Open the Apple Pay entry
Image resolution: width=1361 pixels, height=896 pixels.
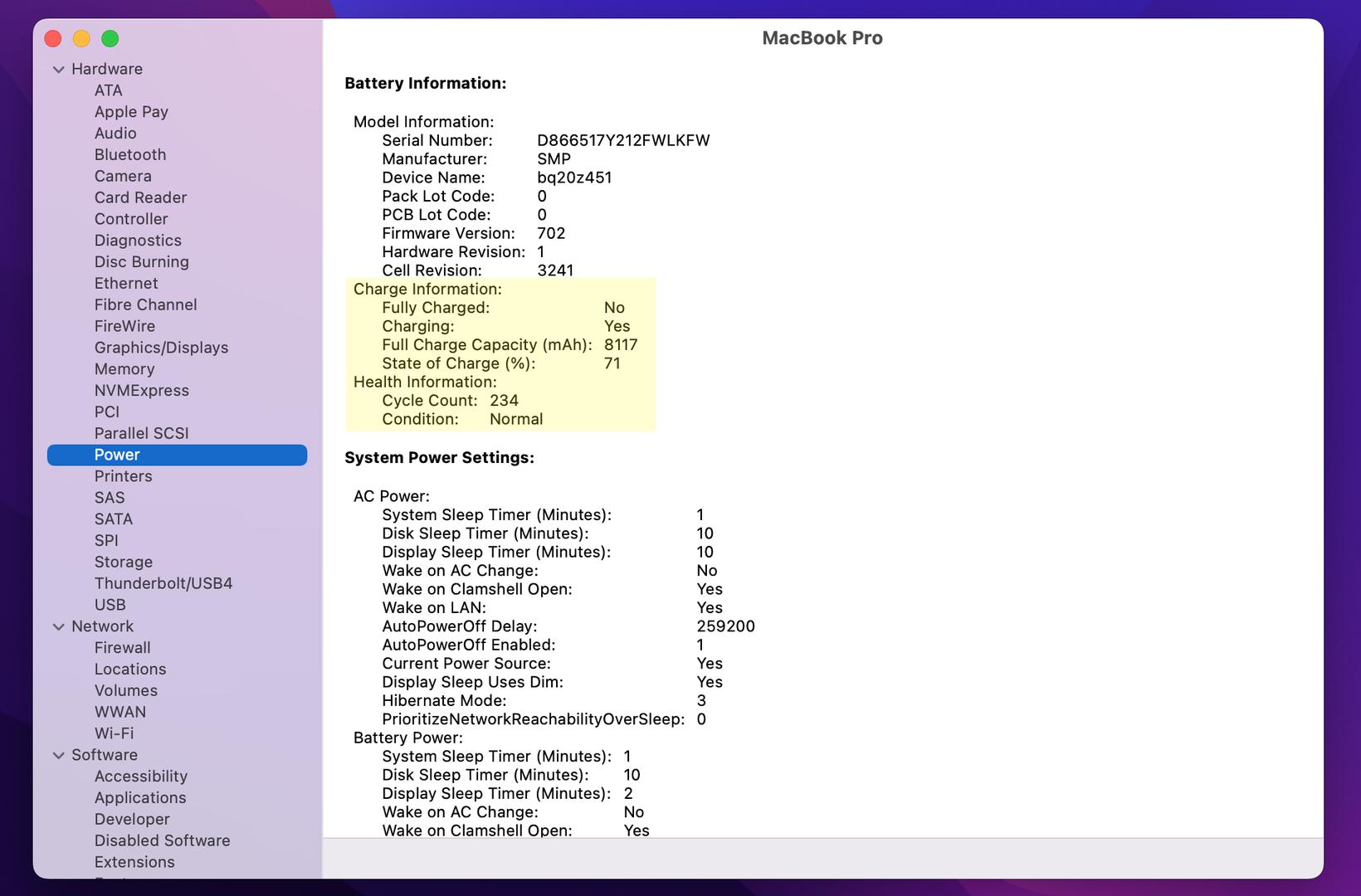(x=131, y=112)
